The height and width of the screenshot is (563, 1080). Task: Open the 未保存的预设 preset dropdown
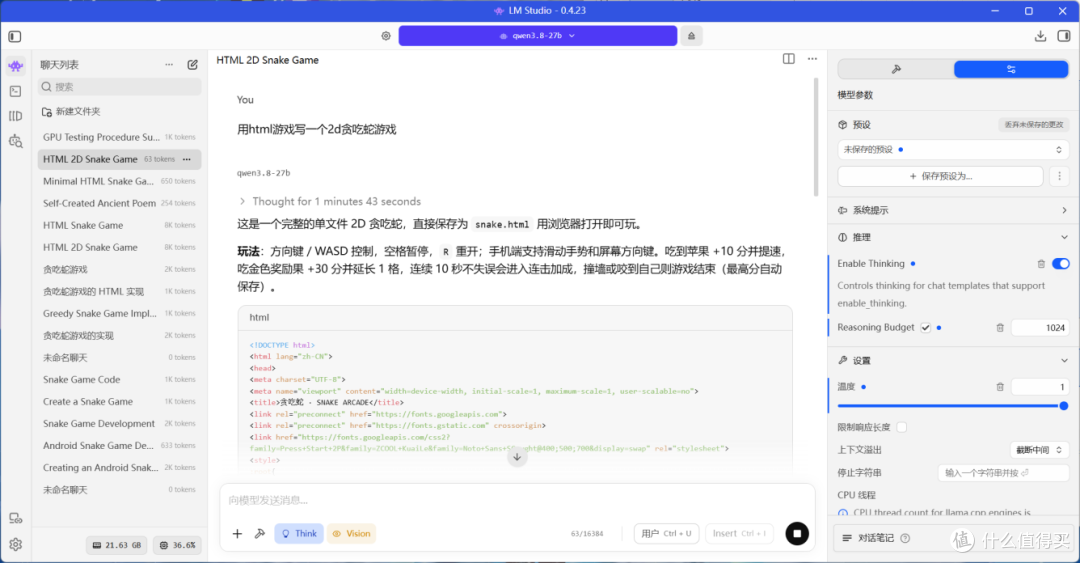953,150
